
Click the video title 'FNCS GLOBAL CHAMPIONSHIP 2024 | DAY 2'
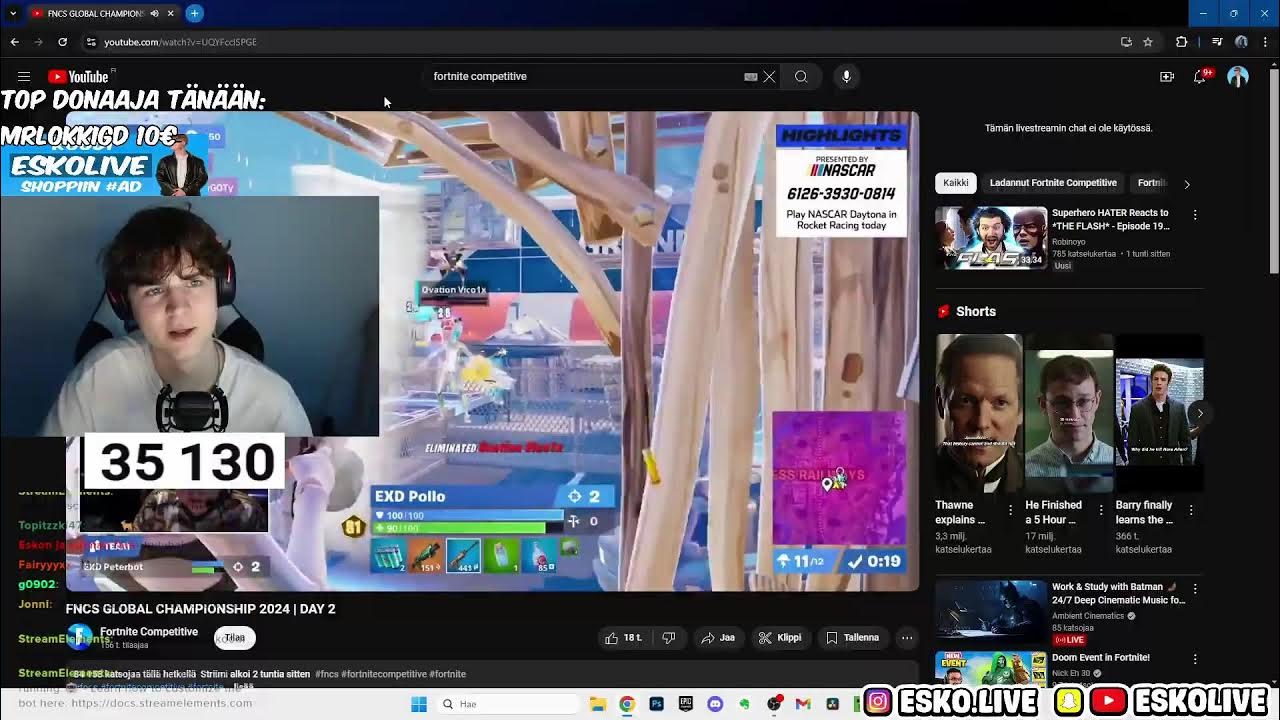tap(200, 608)
